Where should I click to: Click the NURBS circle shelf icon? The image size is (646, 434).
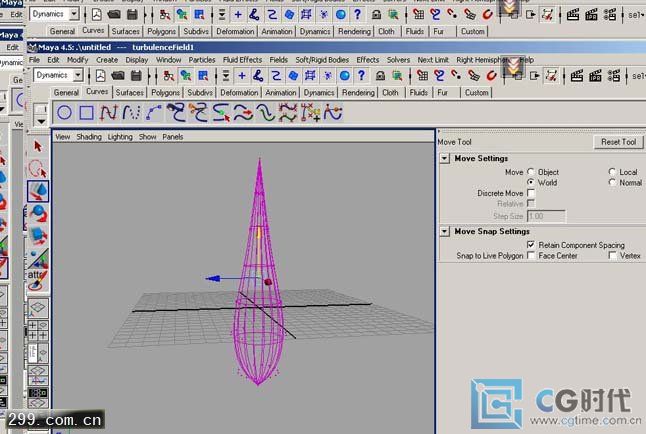pos(65,113)
